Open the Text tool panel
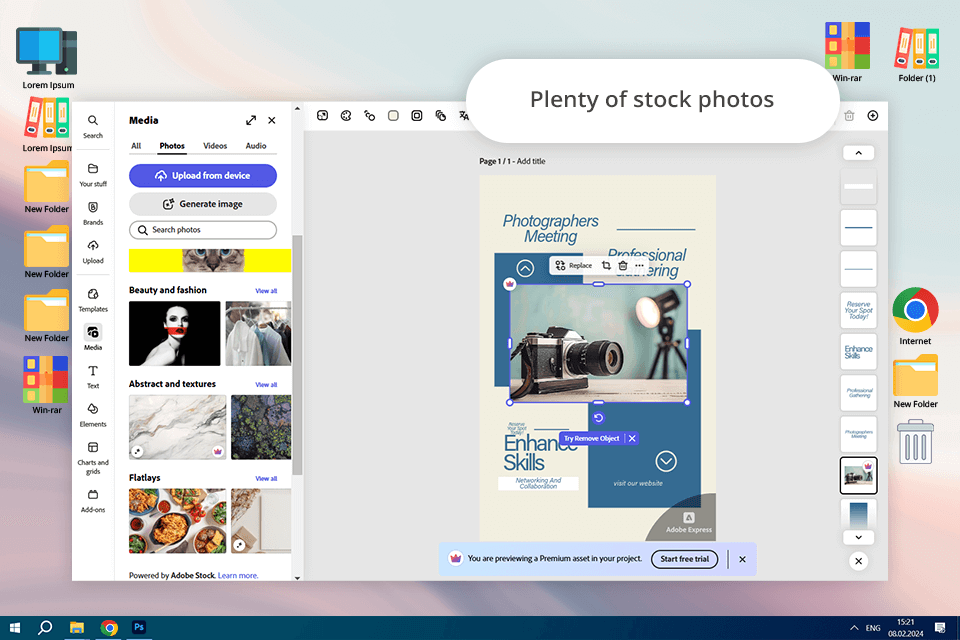This screenshot has height=640, width=960. (92, 377)
